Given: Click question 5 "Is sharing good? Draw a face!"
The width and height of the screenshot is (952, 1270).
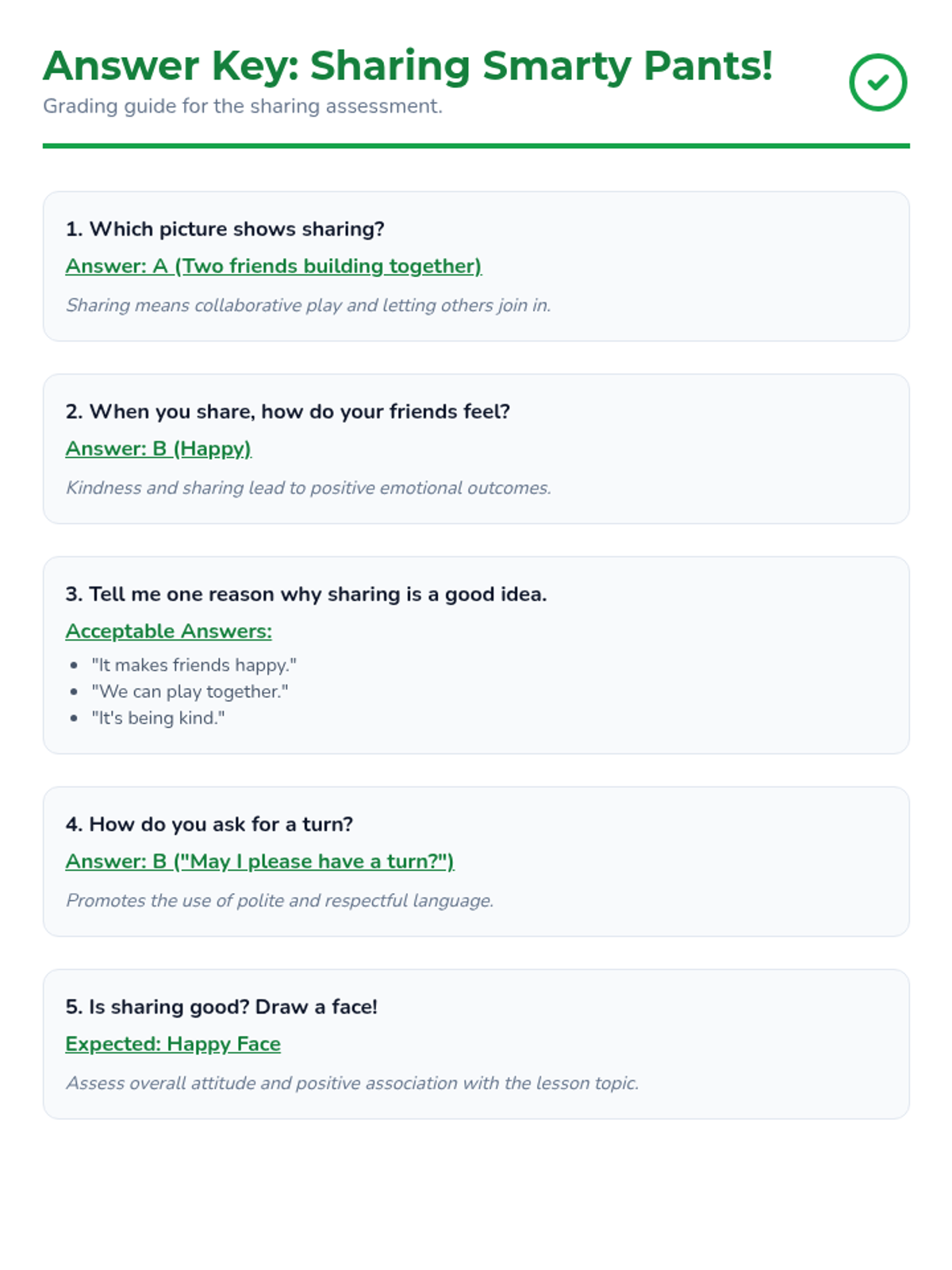Looking at the screenshot, I should [221, 1007].
